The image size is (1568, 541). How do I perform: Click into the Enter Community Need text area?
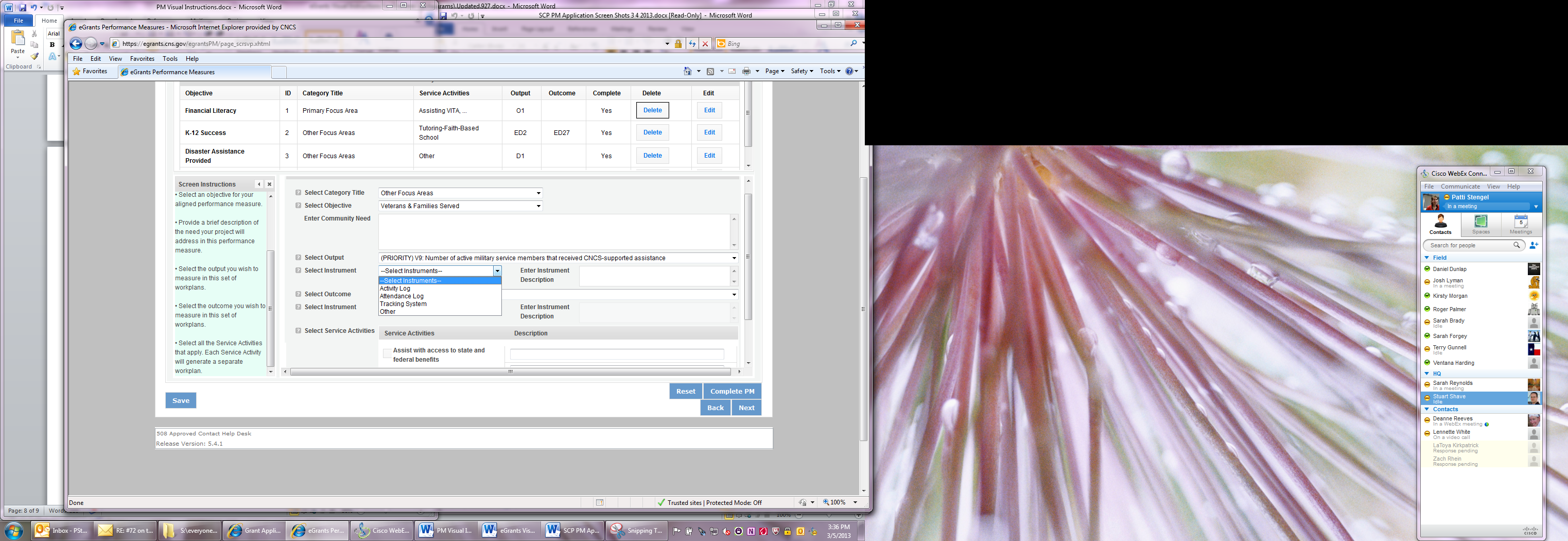point(554,231)
